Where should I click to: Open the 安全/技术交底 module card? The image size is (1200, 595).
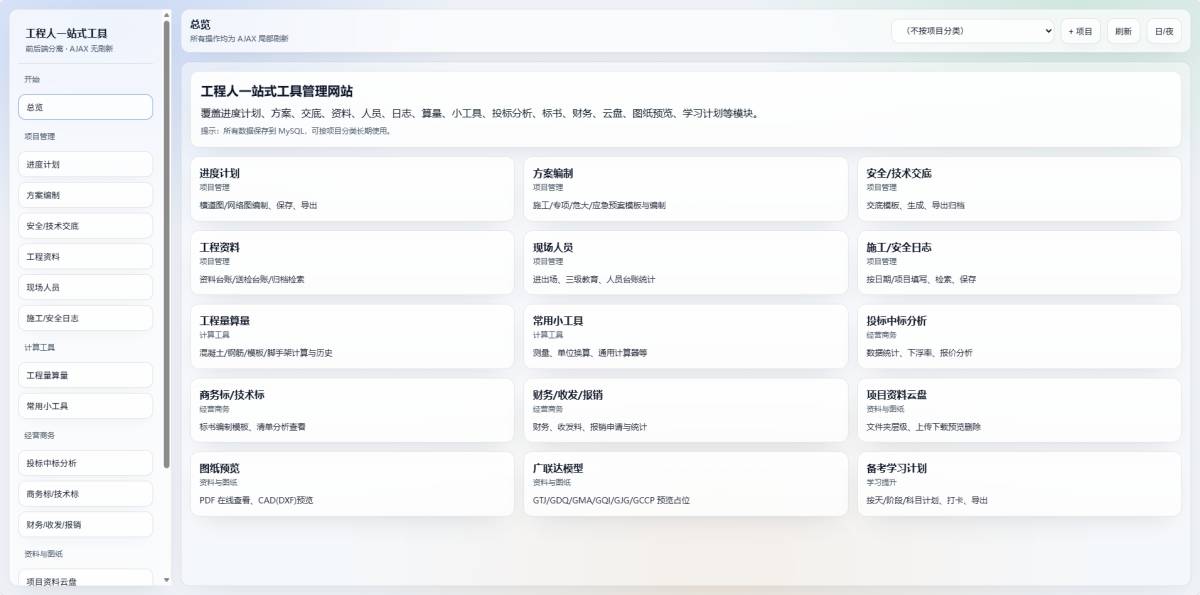1018,188
